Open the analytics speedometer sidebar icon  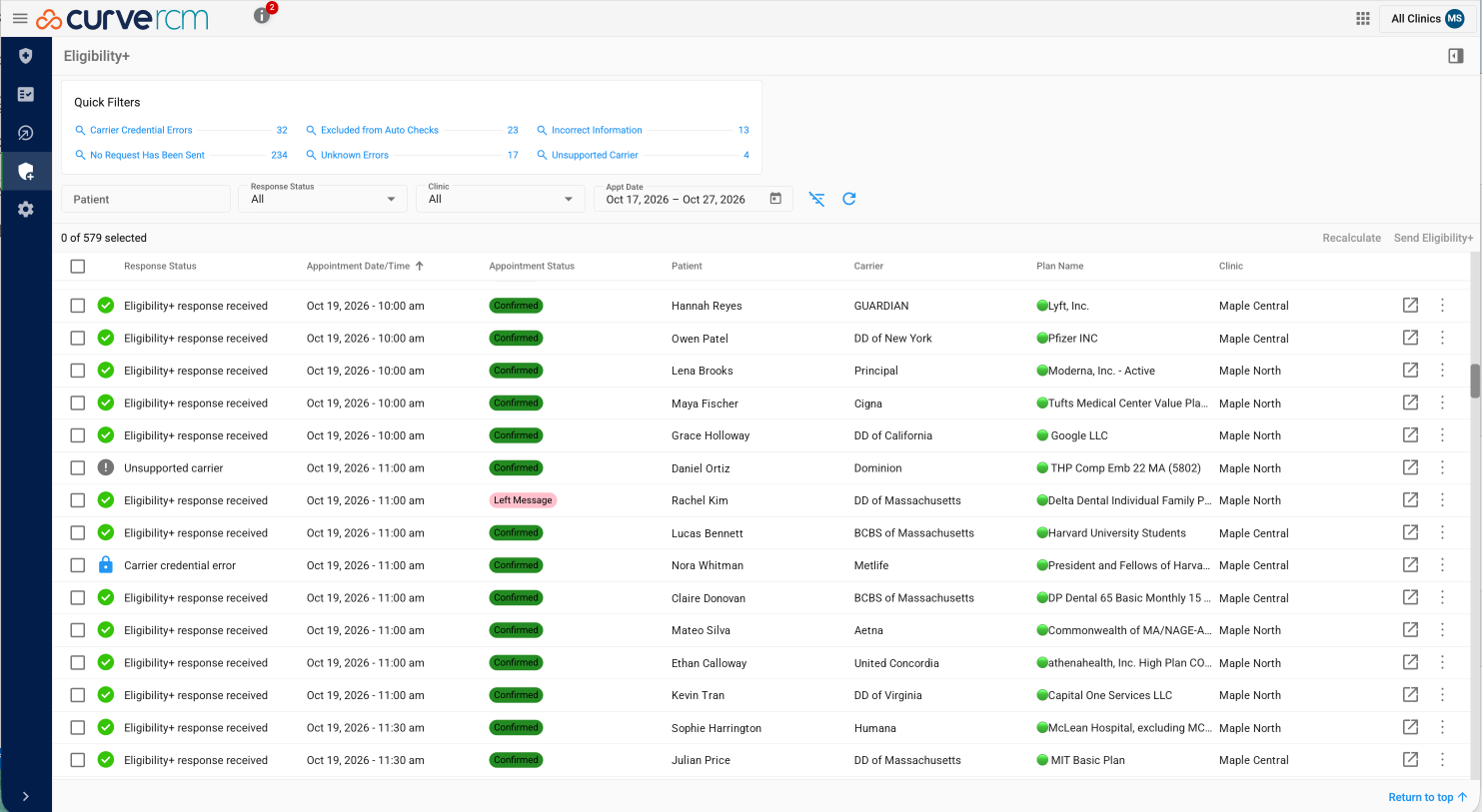click(x=26, y=133)
